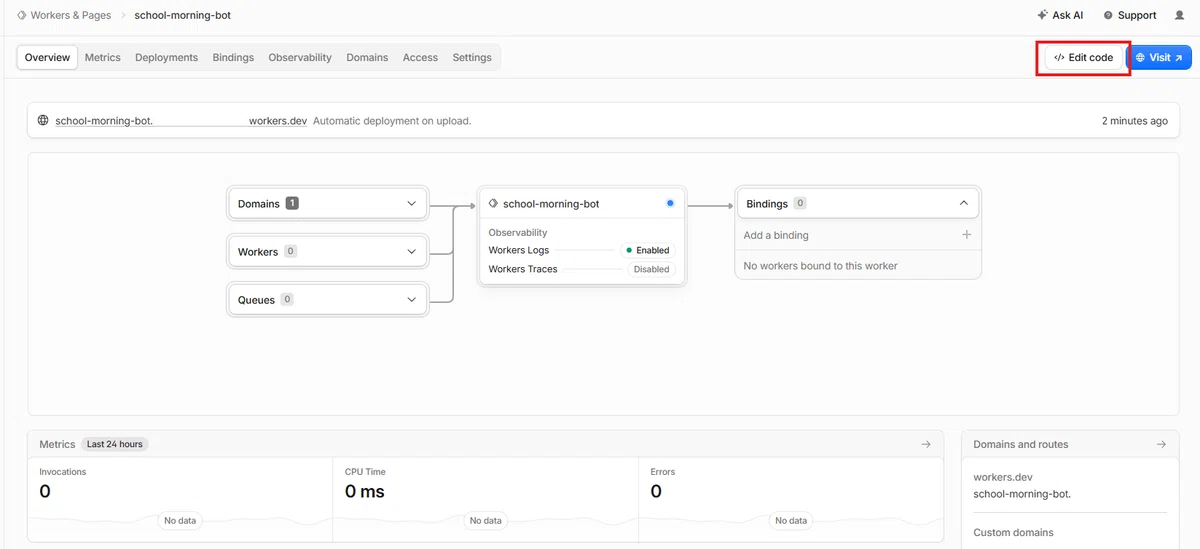Screen dimensions: 1200x549
Task: Click the Bindings count badge '0'
Action: click(800, 203)
